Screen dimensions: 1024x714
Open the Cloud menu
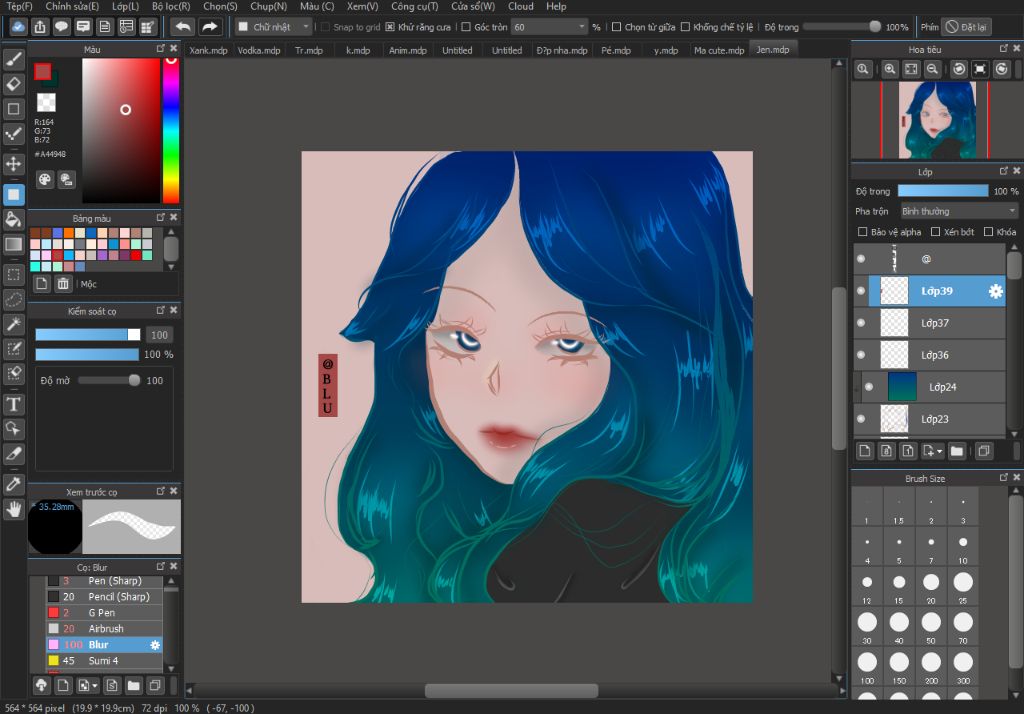(x=520, y=6)
